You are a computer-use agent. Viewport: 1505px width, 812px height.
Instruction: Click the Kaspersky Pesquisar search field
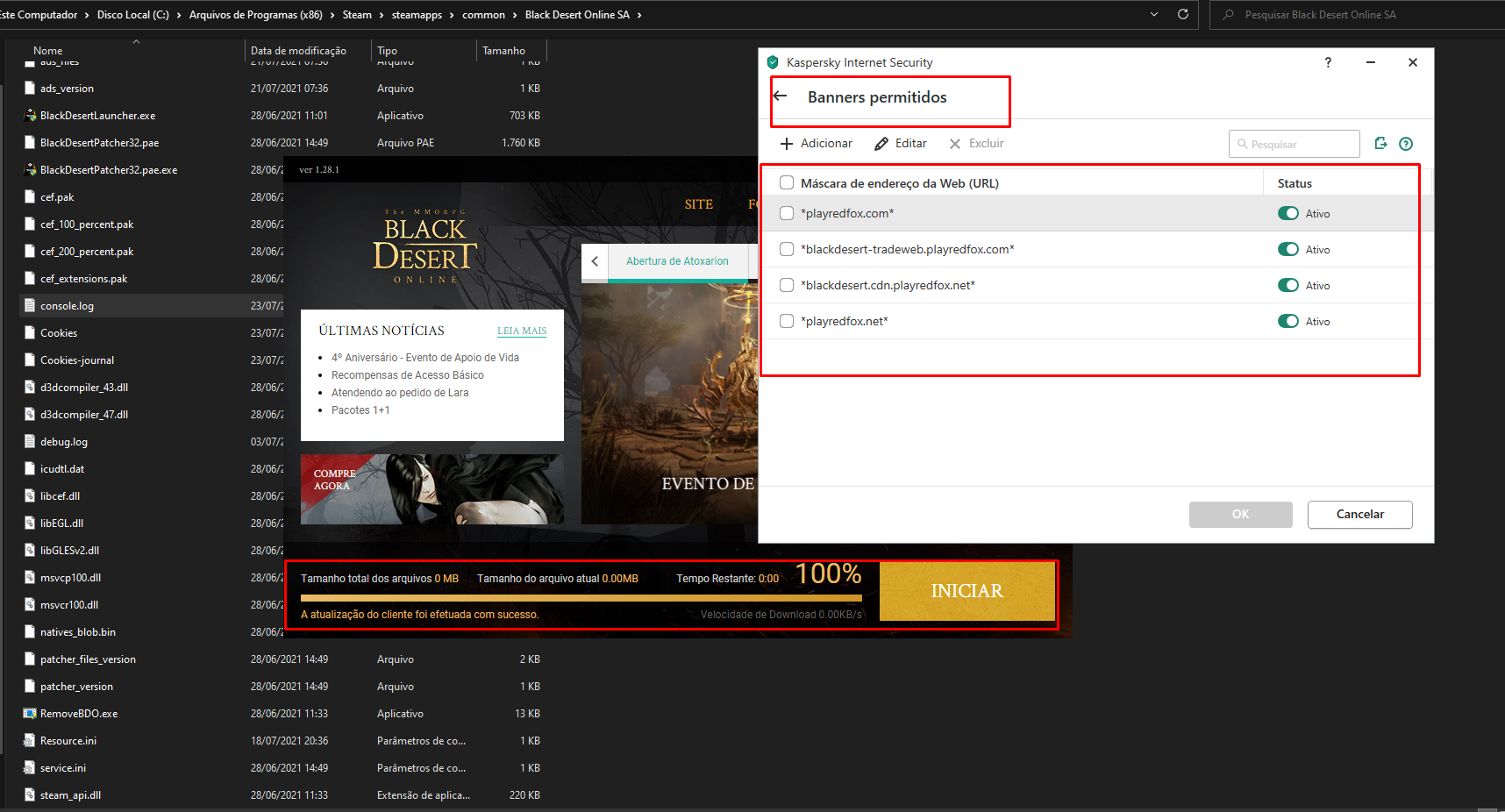(1294, 144)
